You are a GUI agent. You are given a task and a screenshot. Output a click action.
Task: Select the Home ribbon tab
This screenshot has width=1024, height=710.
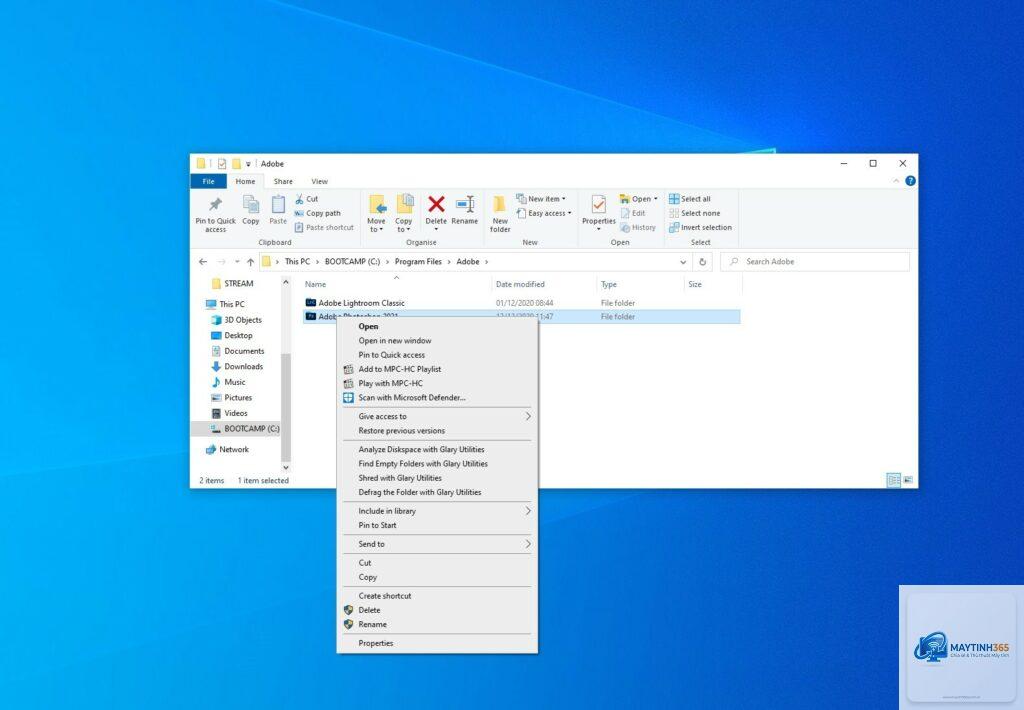tap(246, 181)
